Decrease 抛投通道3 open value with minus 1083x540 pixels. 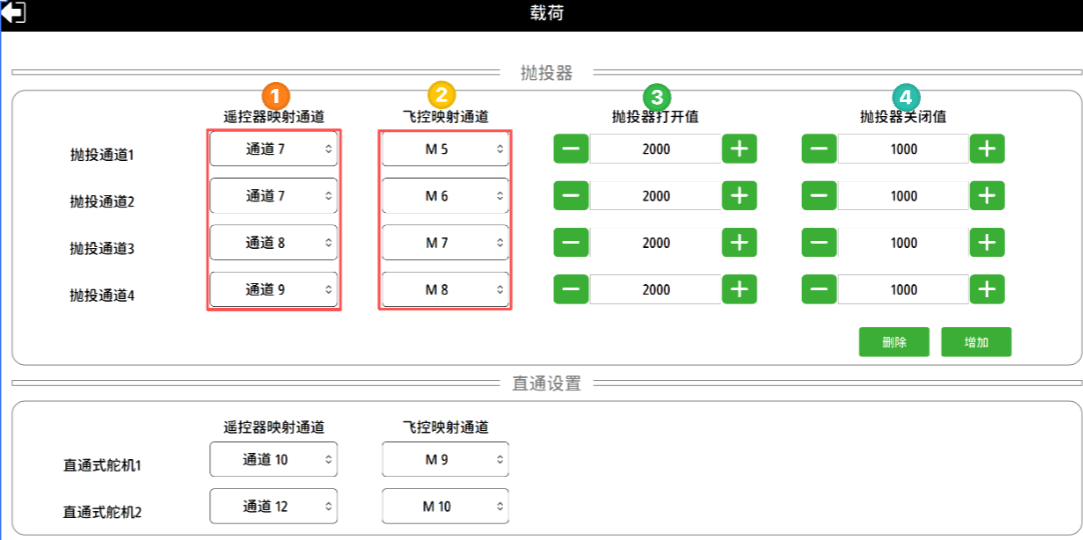pos(571,243)
